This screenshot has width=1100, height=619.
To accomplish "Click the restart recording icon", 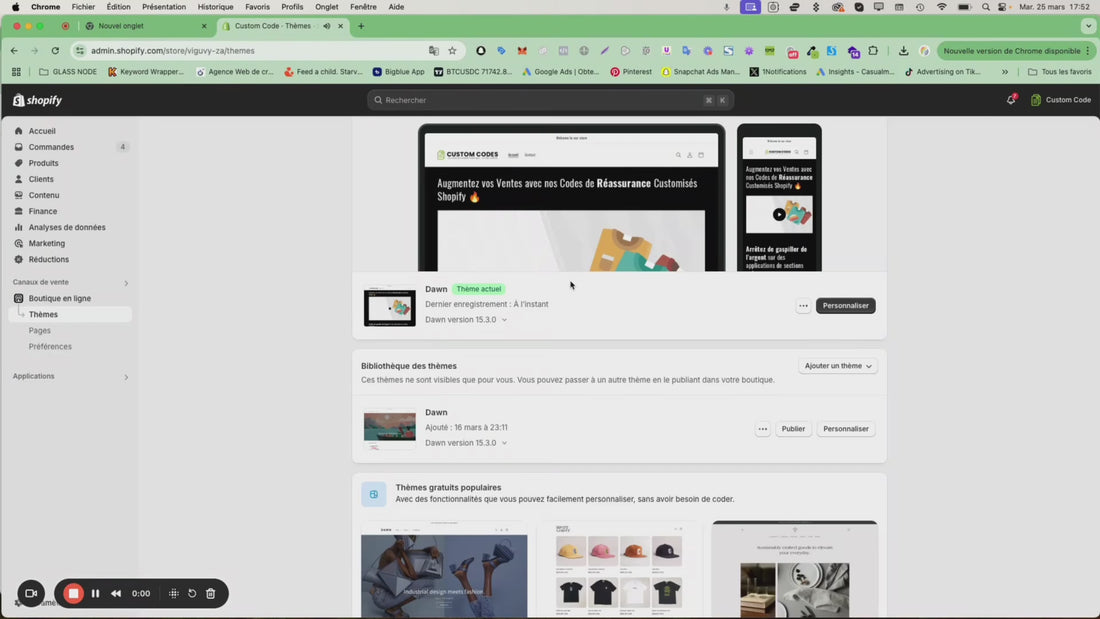I will [x=192, y=593].
